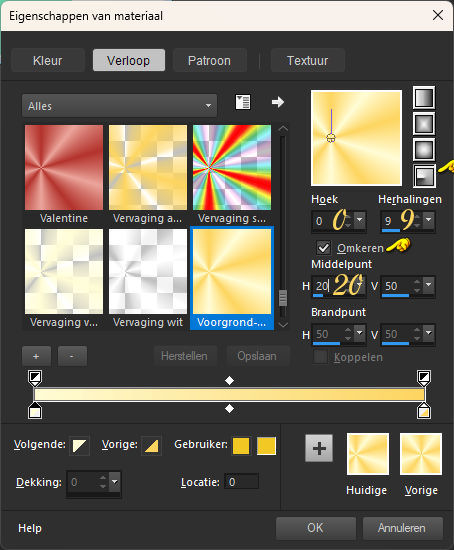Open the Hoek value dropdown arrow
Viewport: 454px width, 550px height.
click(360, 220)
